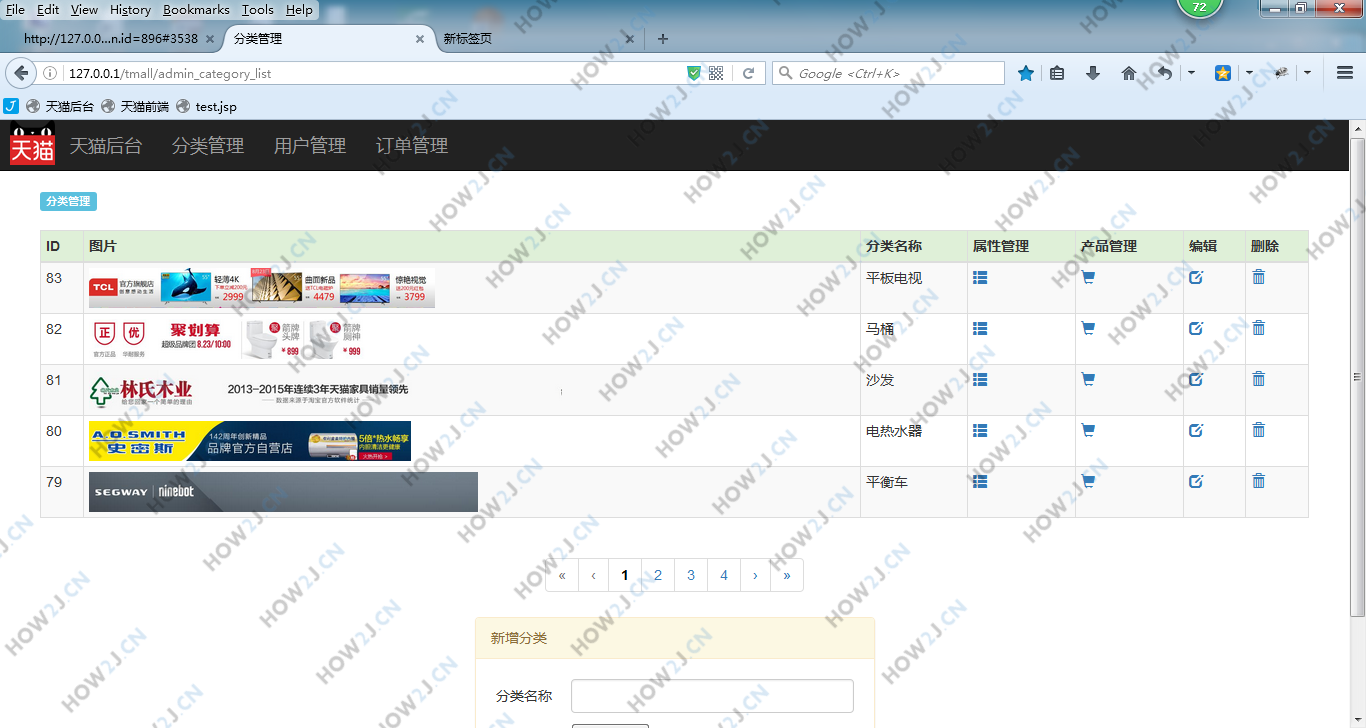The image size is (1366, 728).
Task: Open the History menu
Action: (x=130, y=9)
